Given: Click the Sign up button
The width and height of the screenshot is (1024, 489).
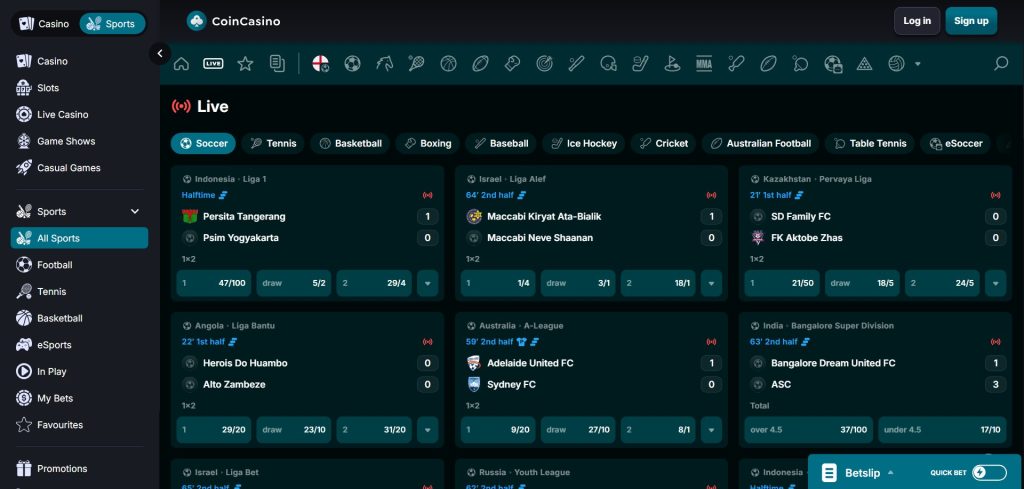Looking at the screenshot, I should pyautogui.click(x=970, y=20).
